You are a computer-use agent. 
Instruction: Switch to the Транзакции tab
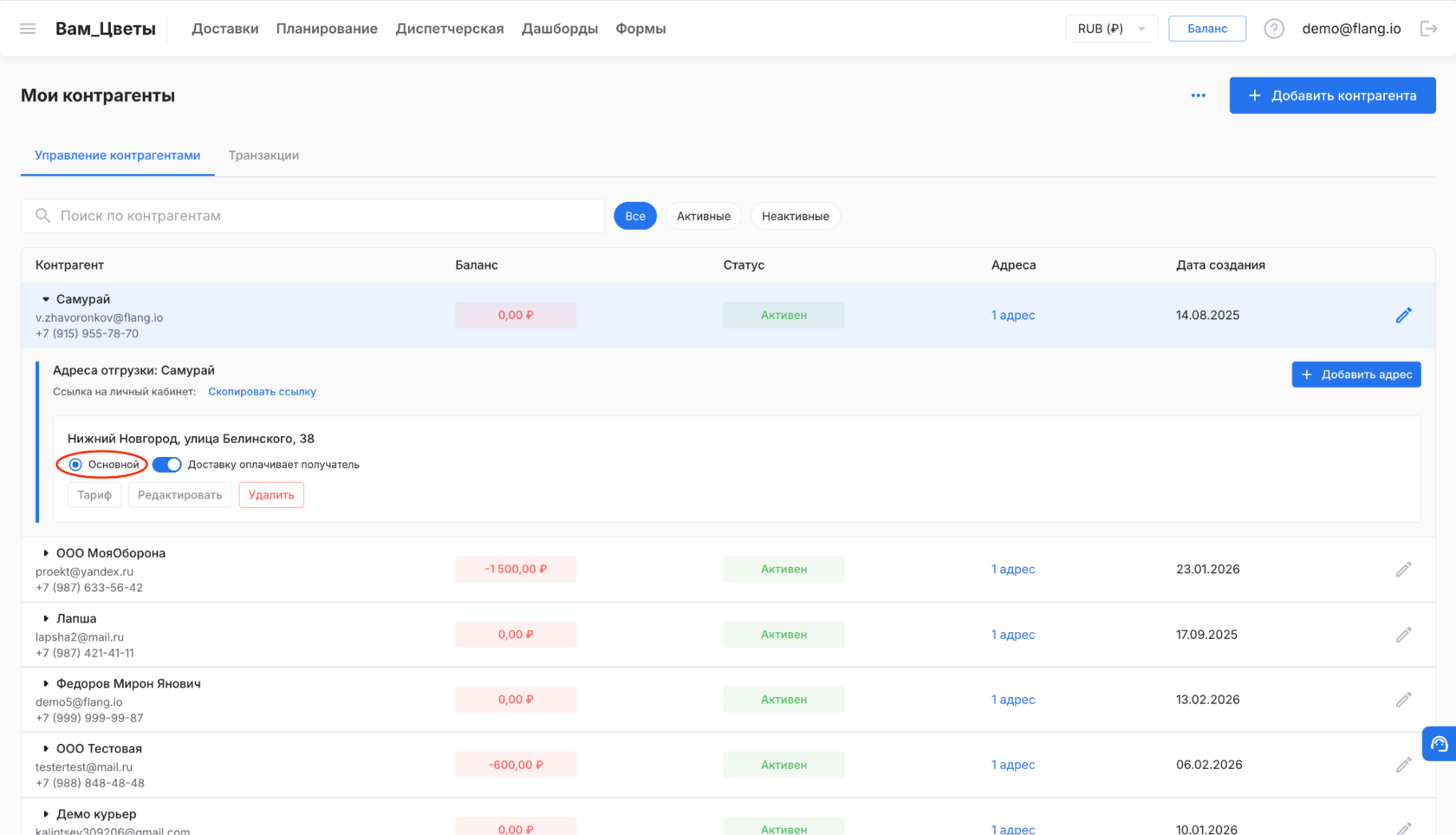point(263,155)
